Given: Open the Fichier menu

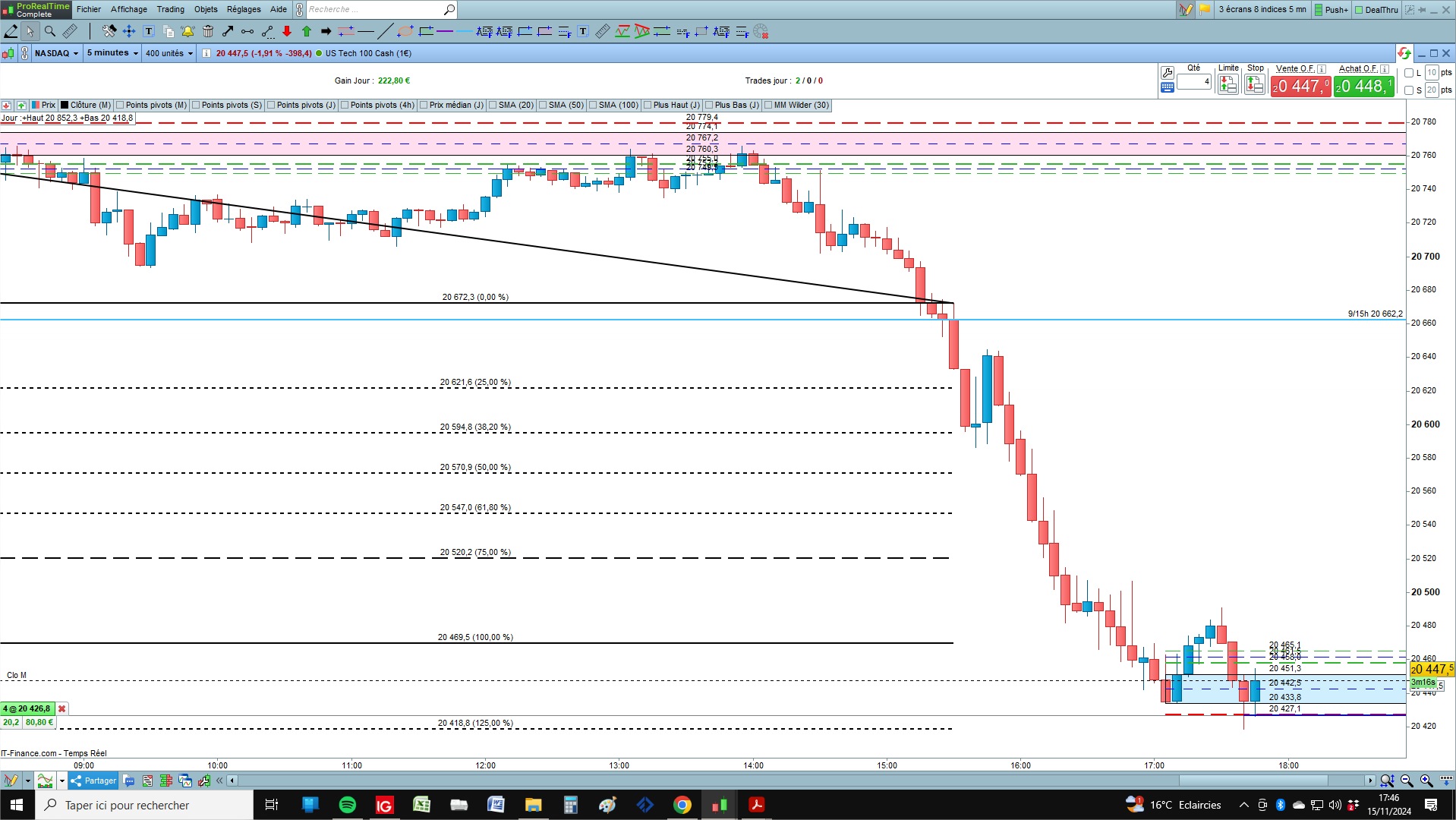Looking at the screenshot, I should [89, 10].
